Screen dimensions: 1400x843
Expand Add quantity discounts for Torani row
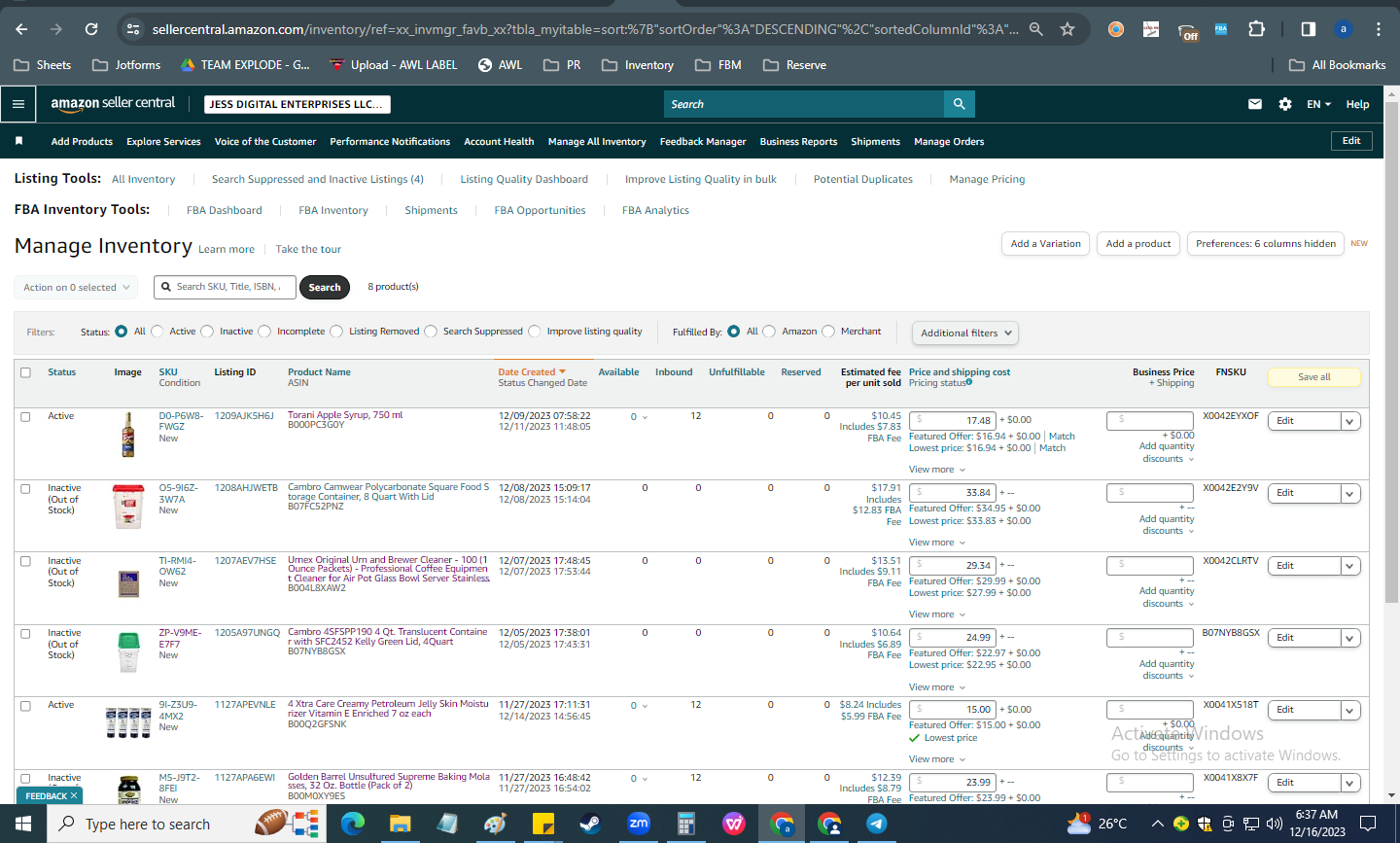pyautogui.click(x=1167, y=452)
